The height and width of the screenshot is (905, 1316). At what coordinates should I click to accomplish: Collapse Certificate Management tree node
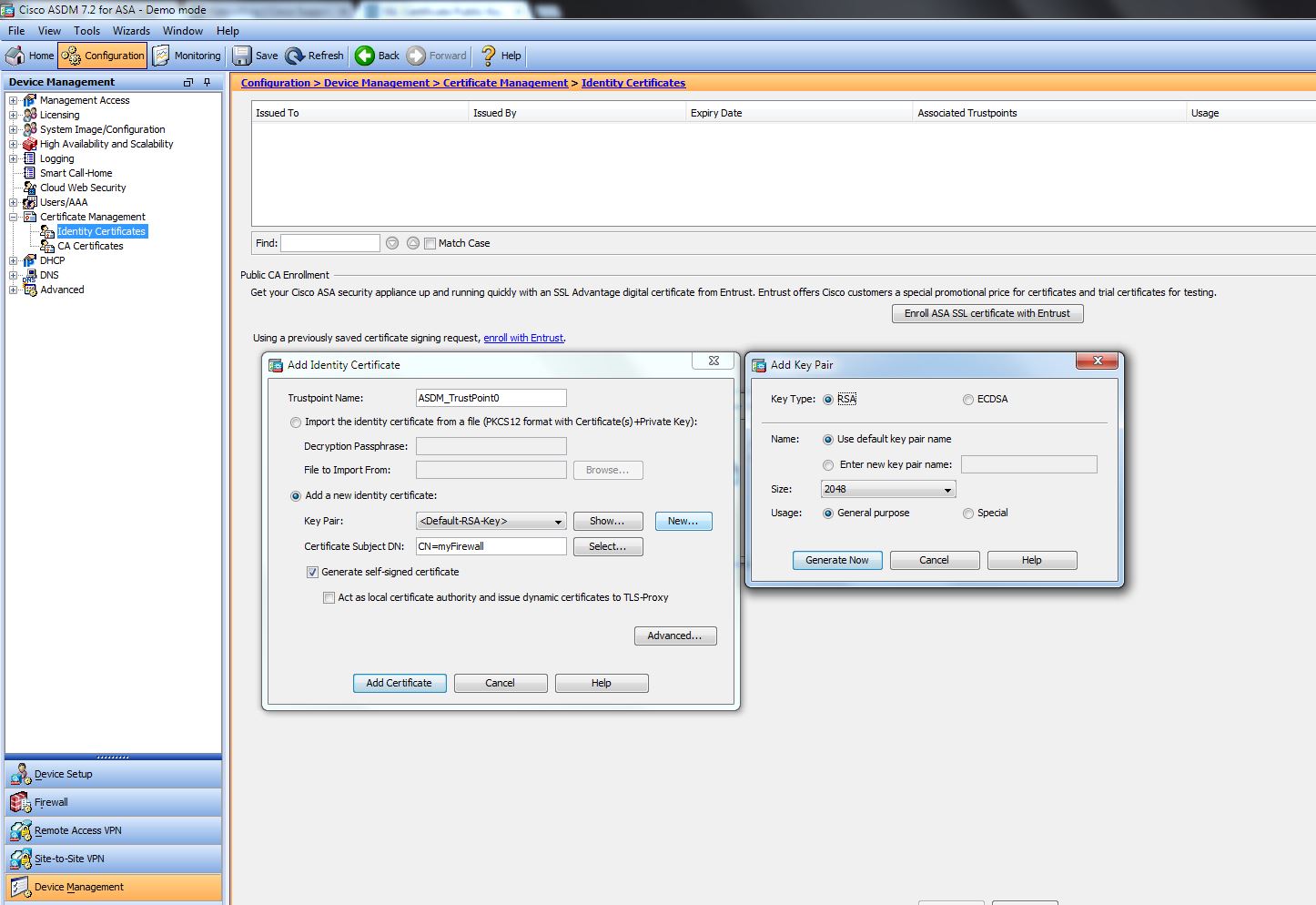[14, 218]
